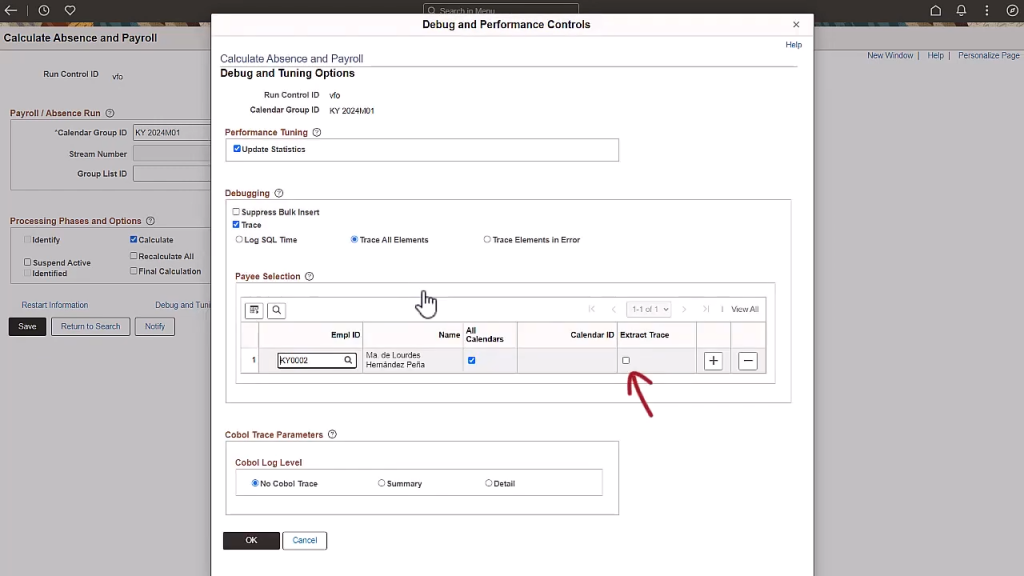1024x576 pixels.
Task: Click the Cancel button
Action: tap(304, 540)
